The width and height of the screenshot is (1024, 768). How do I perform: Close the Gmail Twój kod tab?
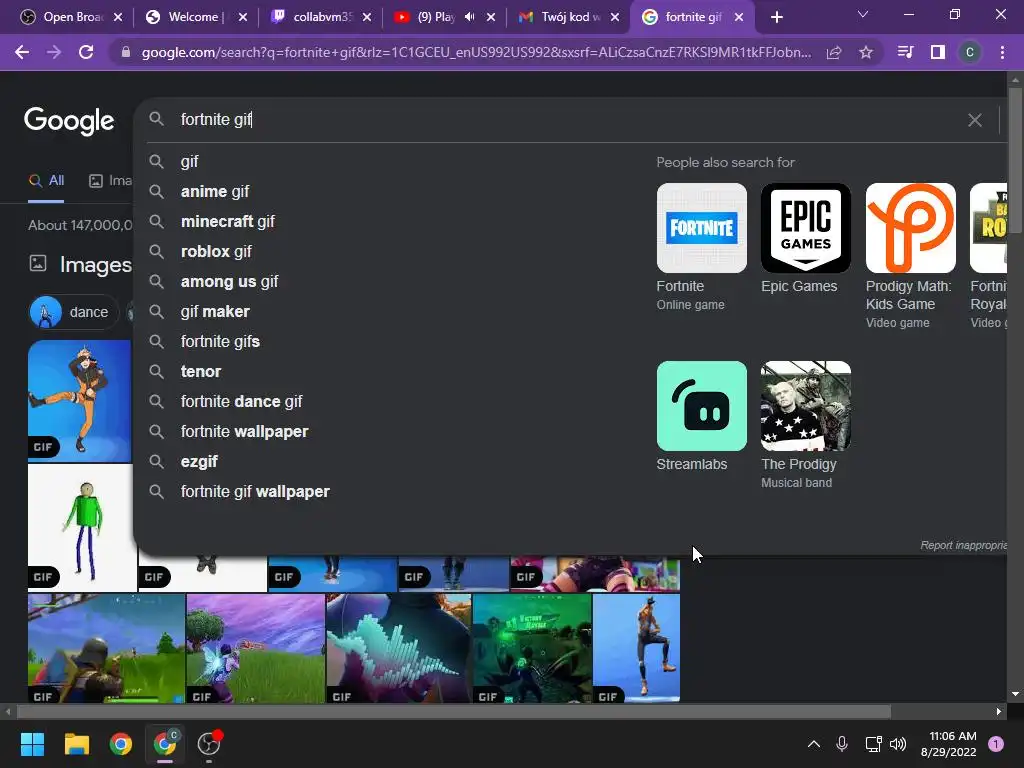point(615,17)
